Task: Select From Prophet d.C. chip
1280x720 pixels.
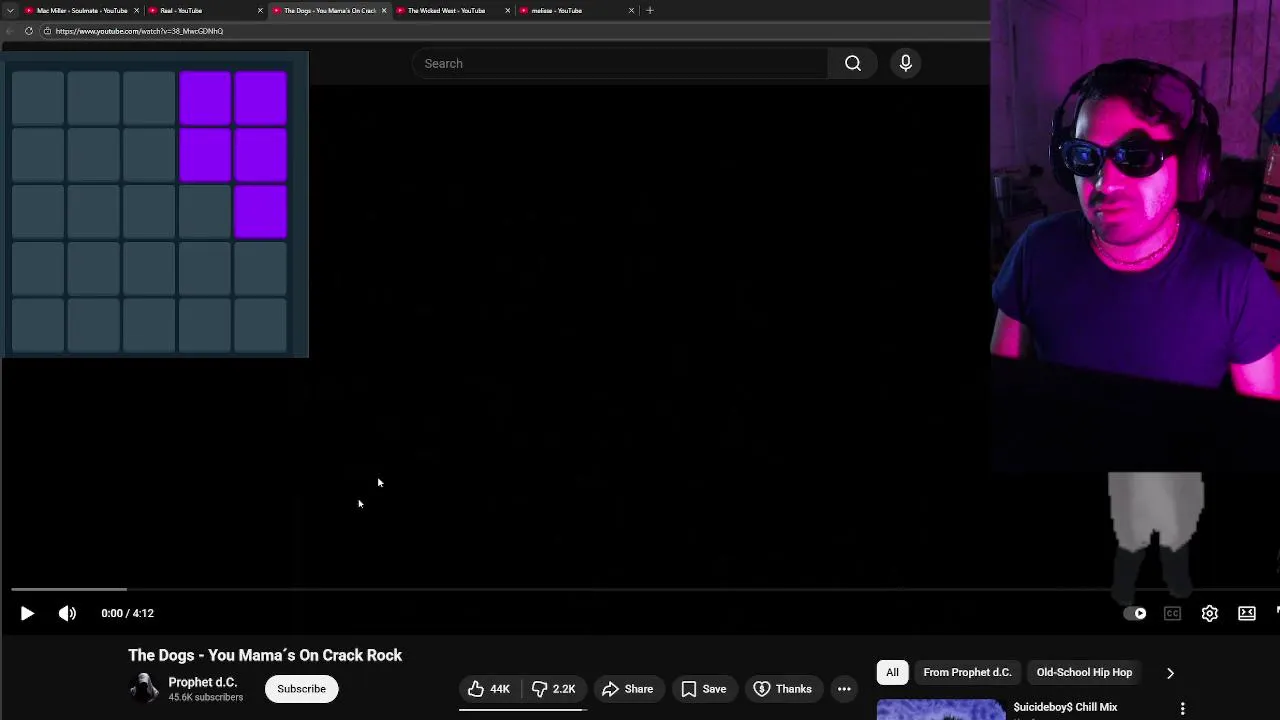Action: click(x=967, y=672)
